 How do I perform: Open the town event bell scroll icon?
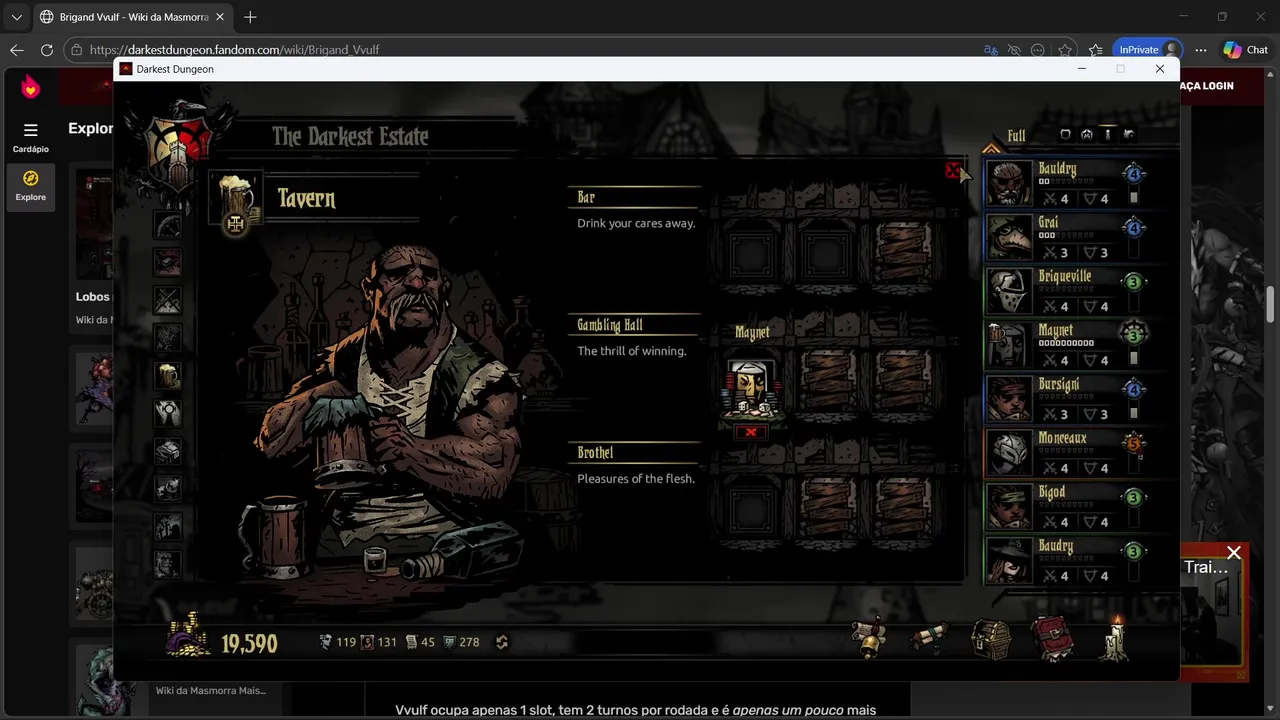(869, 639)
